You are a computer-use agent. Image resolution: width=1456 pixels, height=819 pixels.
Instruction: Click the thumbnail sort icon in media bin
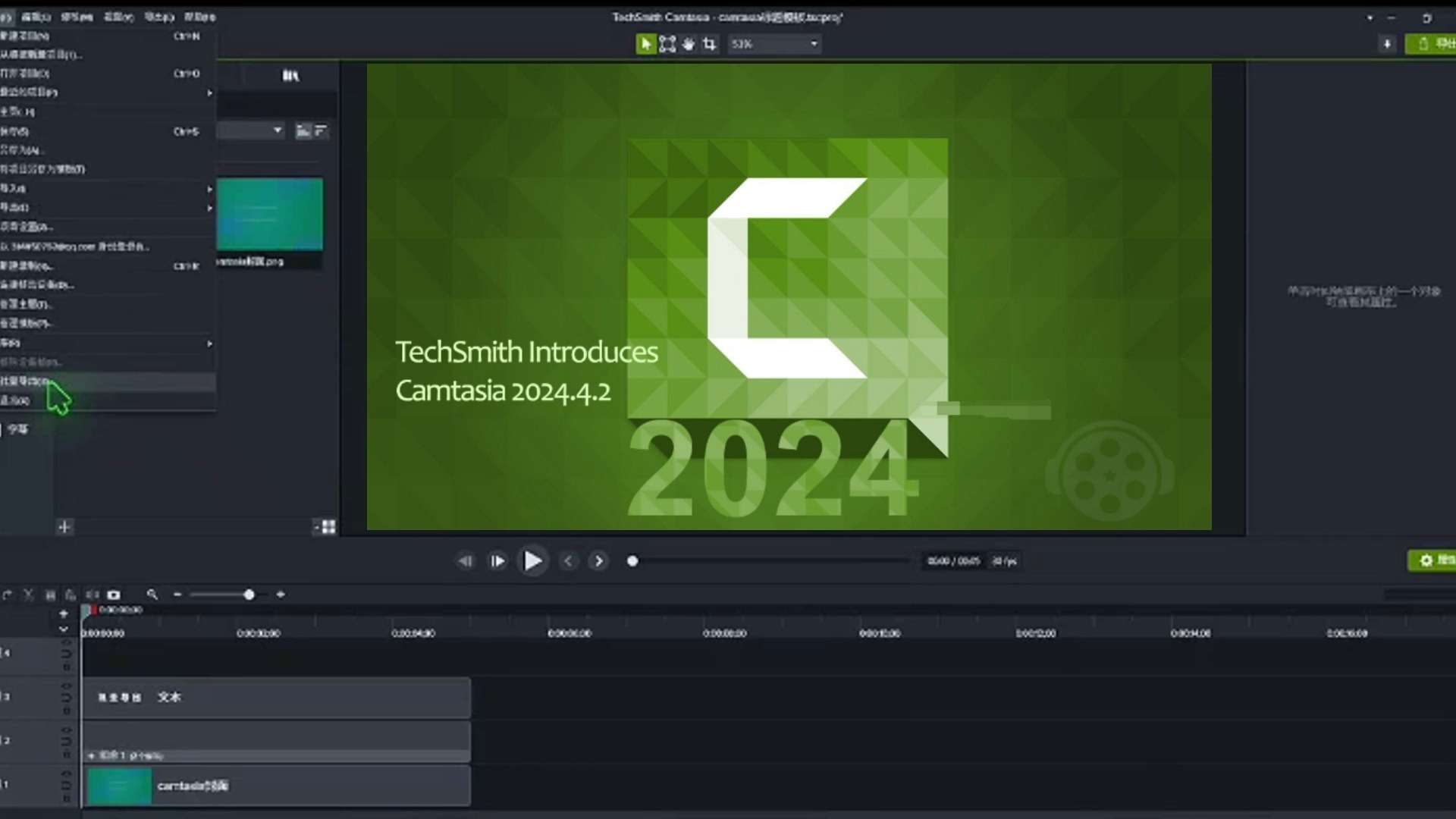(303, 130)
